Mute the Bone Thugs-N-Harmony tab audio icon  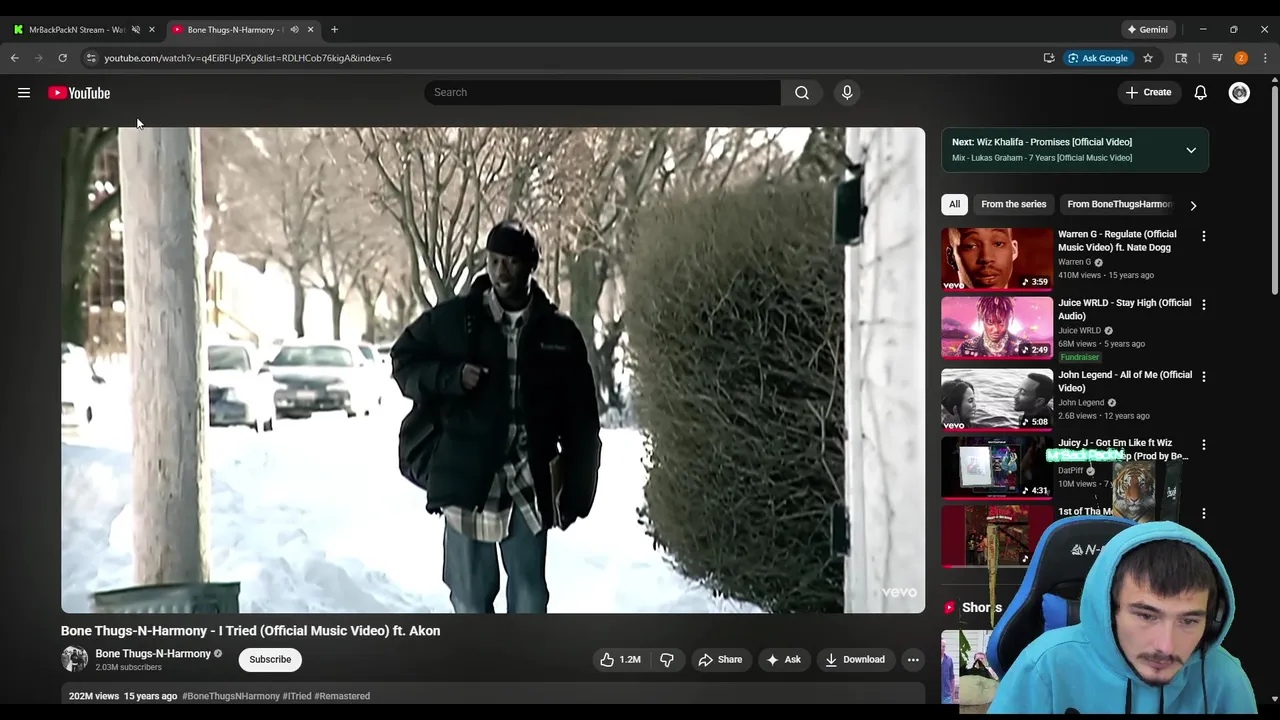tap(294, 30)
